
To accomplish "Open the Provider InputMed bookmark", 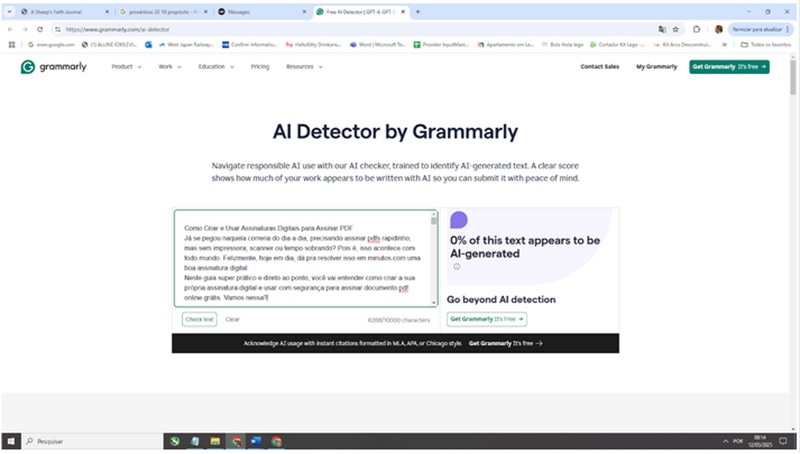I will (441, 45).
